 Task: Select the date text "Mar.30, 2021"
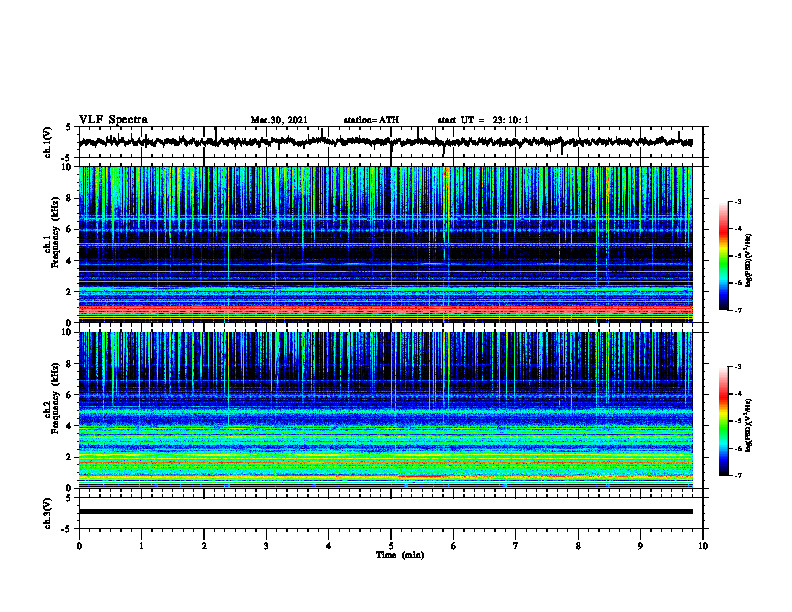tap(279, 120)
